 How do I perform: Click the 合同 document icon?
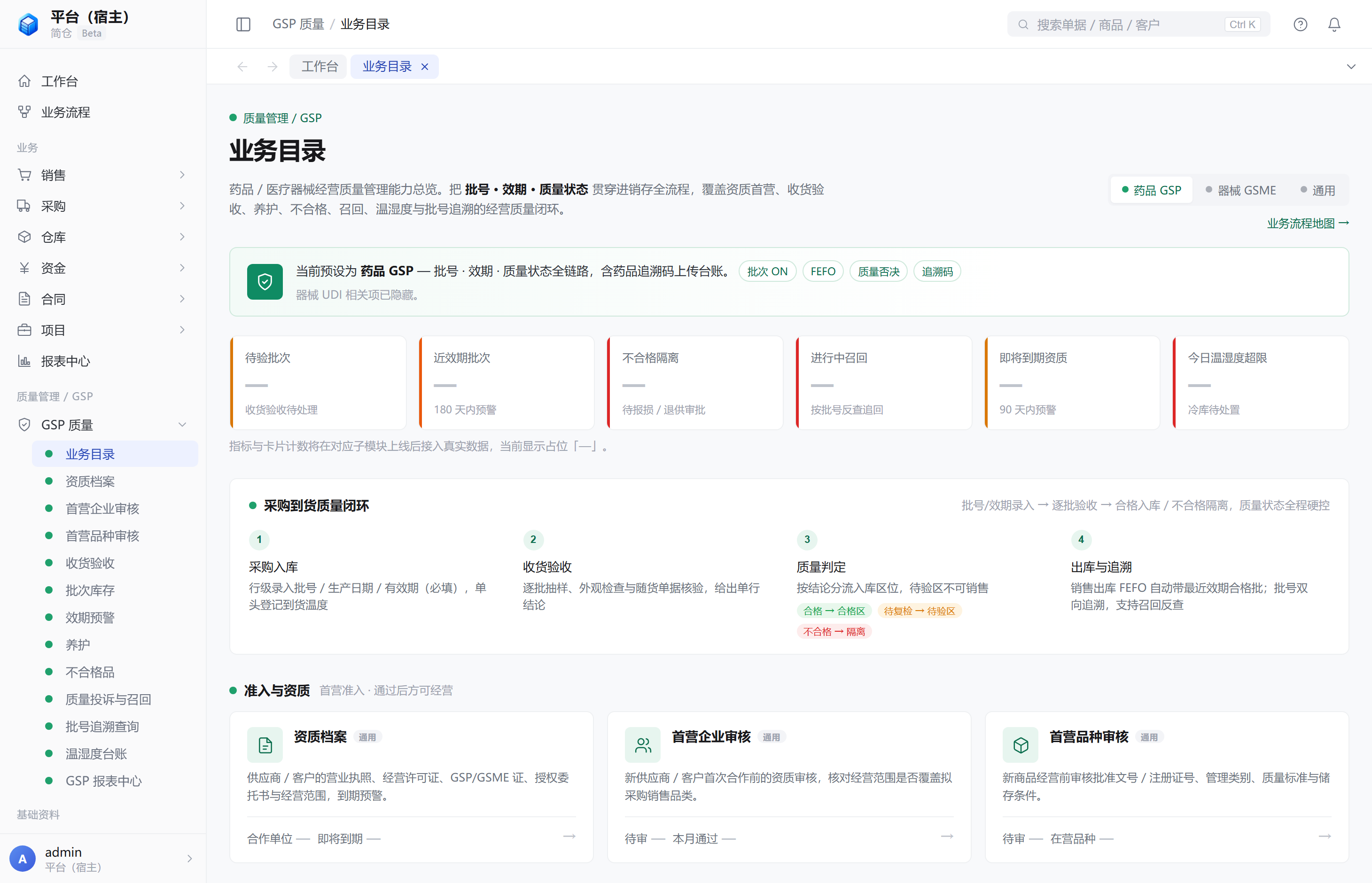[x=24, y=299]
